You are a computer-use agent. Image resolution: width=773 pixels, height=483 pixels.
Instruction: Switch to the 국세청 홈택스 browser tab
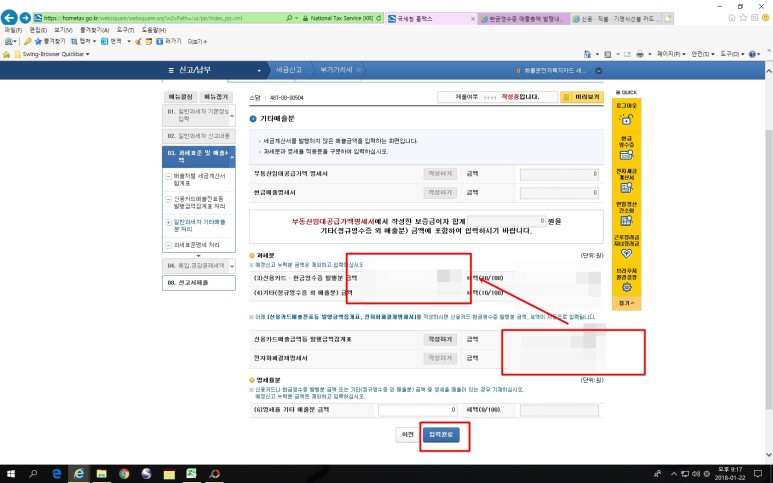coord(431,18)
